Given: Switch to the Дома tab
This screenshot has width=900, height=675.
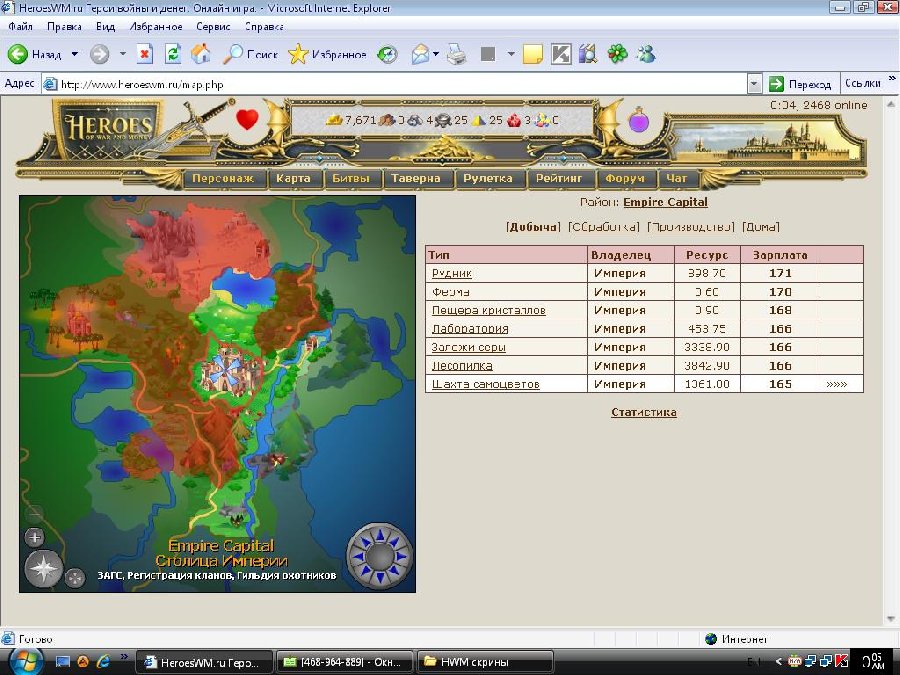Looking at the screenshot, I should (761, 227).
